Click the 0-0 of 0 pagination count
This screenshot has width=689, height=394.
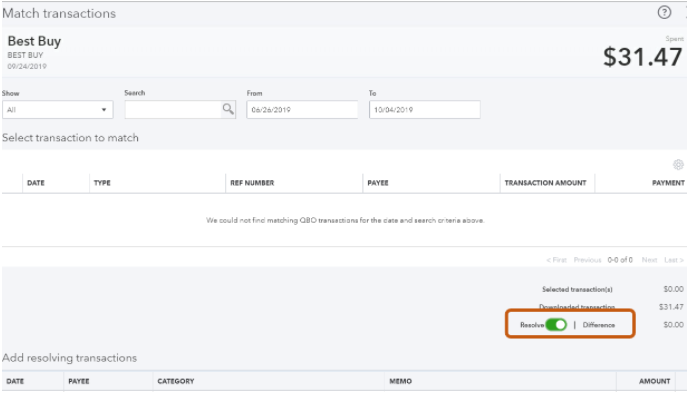point(620,260)
